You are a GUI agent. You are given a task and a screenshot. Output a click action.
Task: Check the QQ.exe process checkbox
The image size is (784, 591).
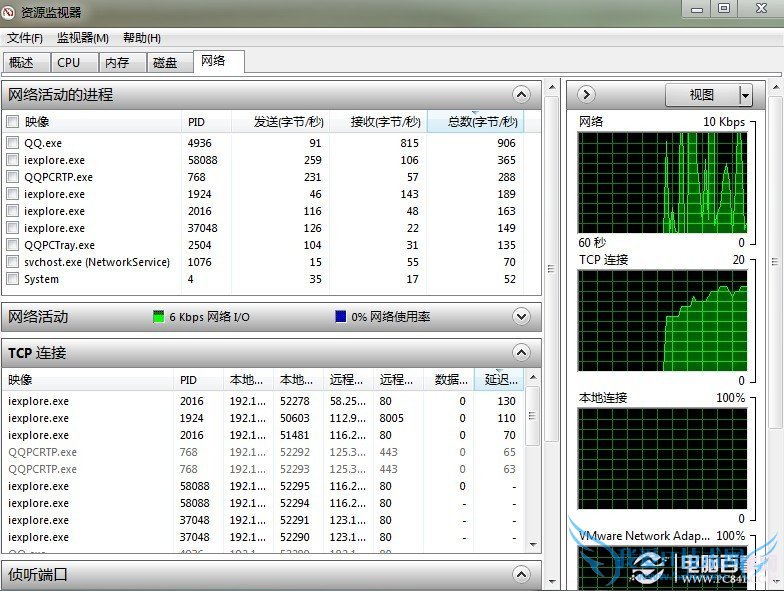coord(12,143)
